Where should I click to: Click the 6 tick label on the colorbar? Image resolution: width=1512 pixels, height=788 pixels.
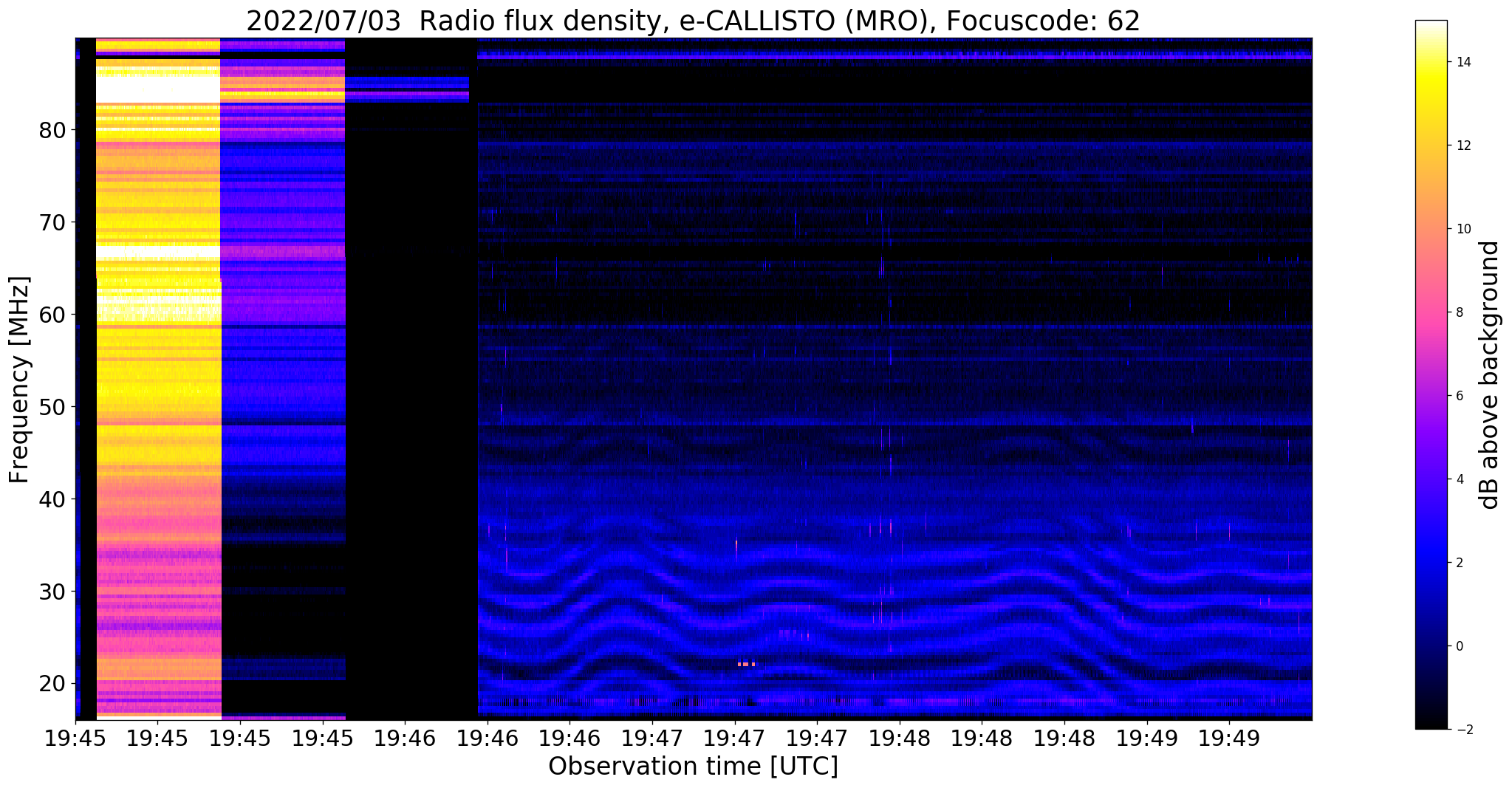point(1458,396)
